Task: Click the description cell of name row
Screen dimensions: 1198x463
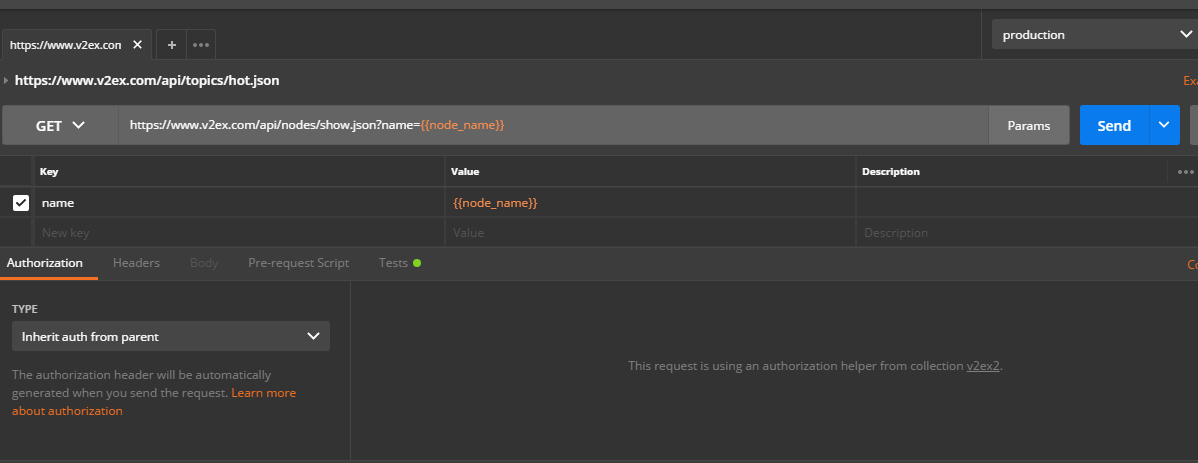Action: point(1027,202)
